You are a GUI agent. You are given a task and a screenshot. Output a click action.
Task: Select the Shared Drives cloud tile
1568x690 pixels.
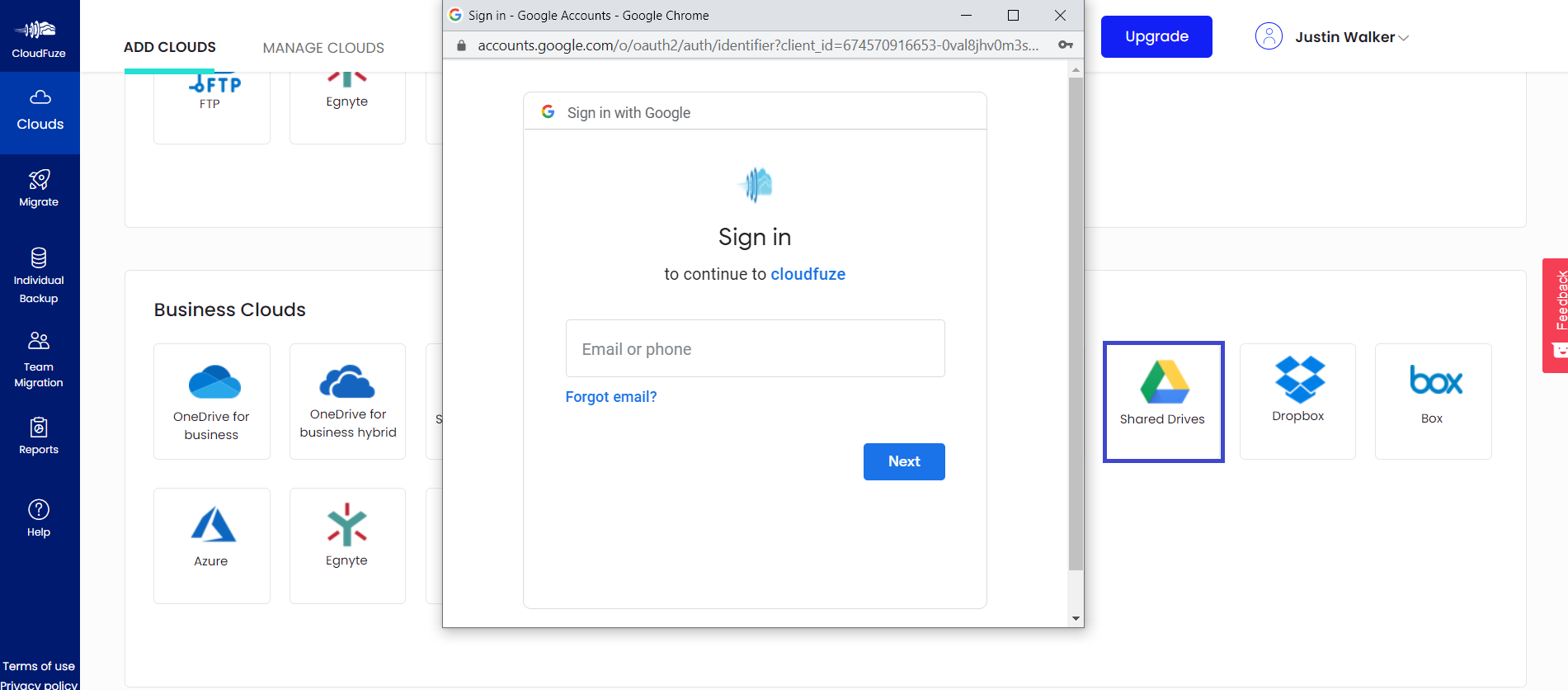1163,401
